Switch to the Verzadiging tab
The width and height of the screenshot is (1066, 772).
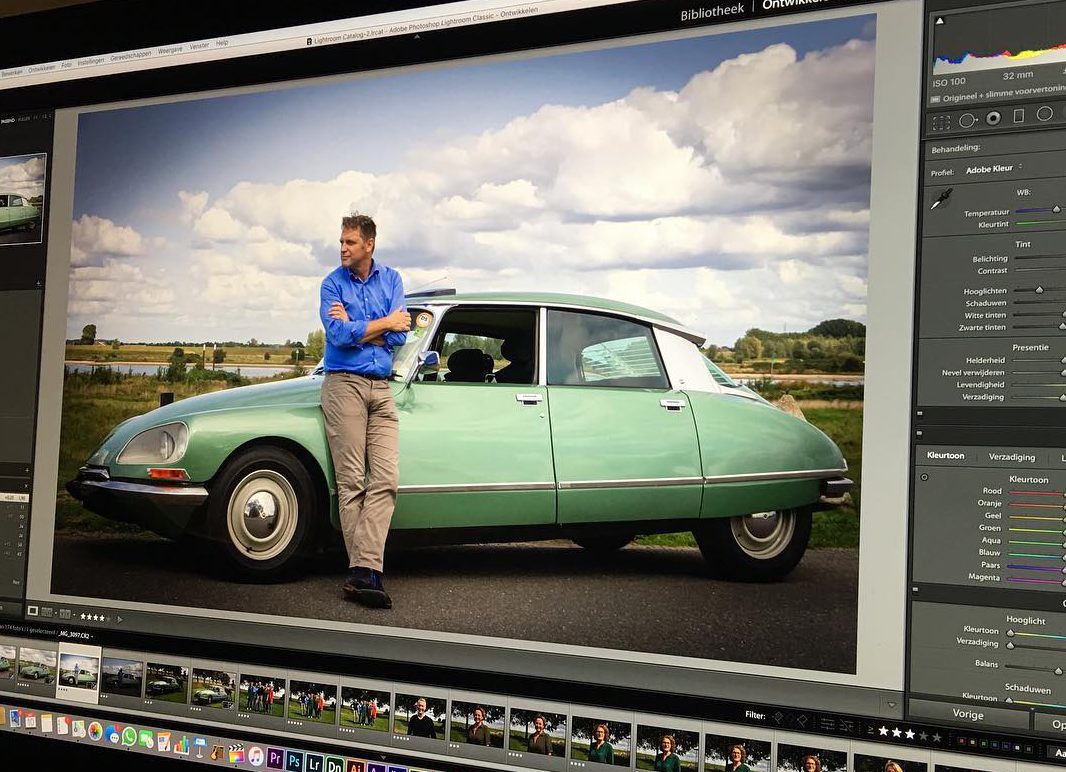(x=1012, y=457)
